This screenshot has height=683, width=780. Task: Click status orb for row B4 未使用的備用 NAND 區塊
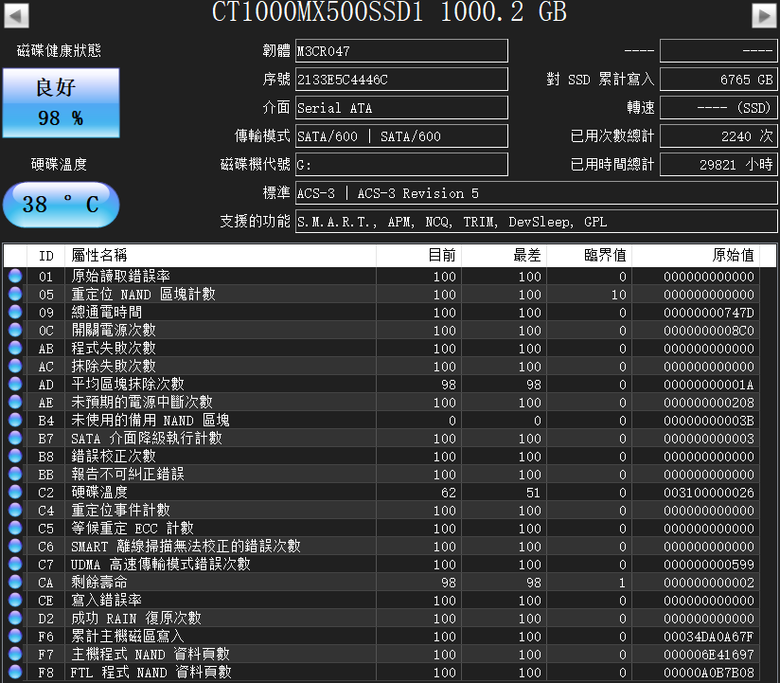coord(15,419)
